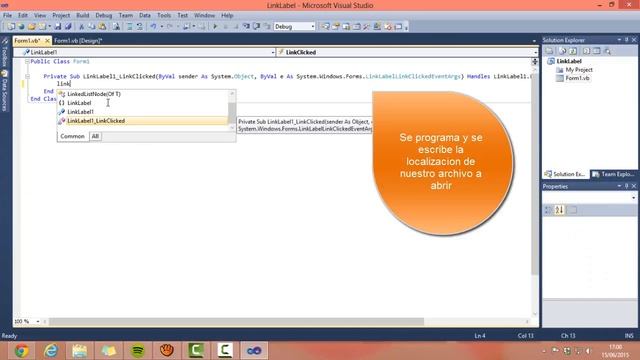Close the Form1.vb code tab
The image size is (640, 360).
pos(47,41)
